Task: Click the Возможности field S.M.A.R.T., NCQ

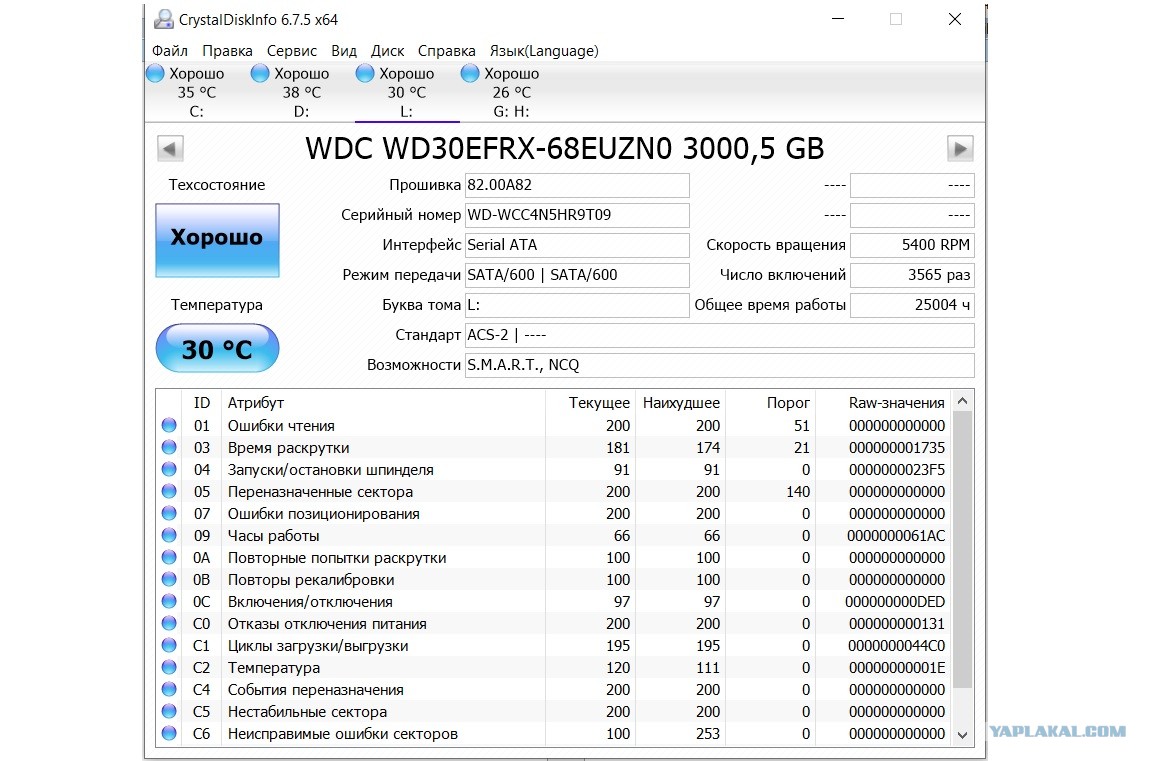Action: [720, 365]
